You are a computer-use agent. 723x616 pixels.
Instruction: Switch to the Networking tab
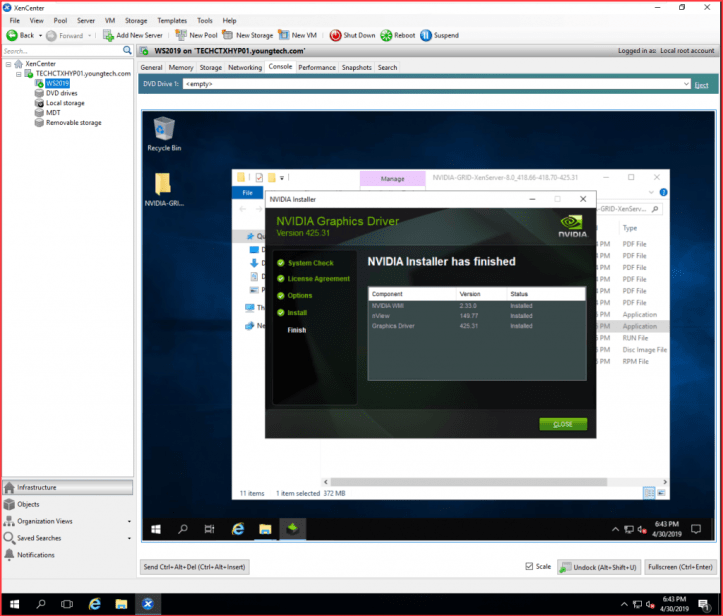click(x=245, y=67)
